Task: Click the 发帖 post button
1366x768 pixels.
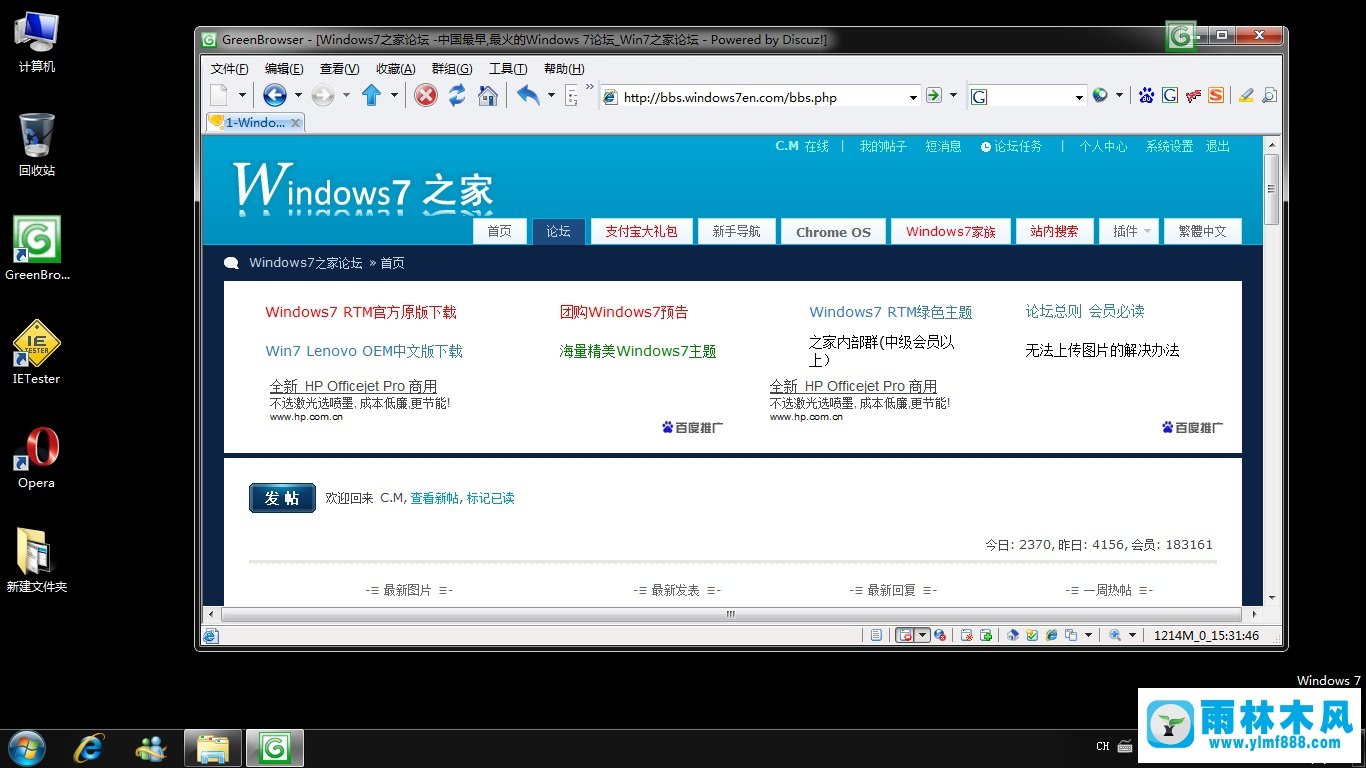Action: click(x=282, y=498)
